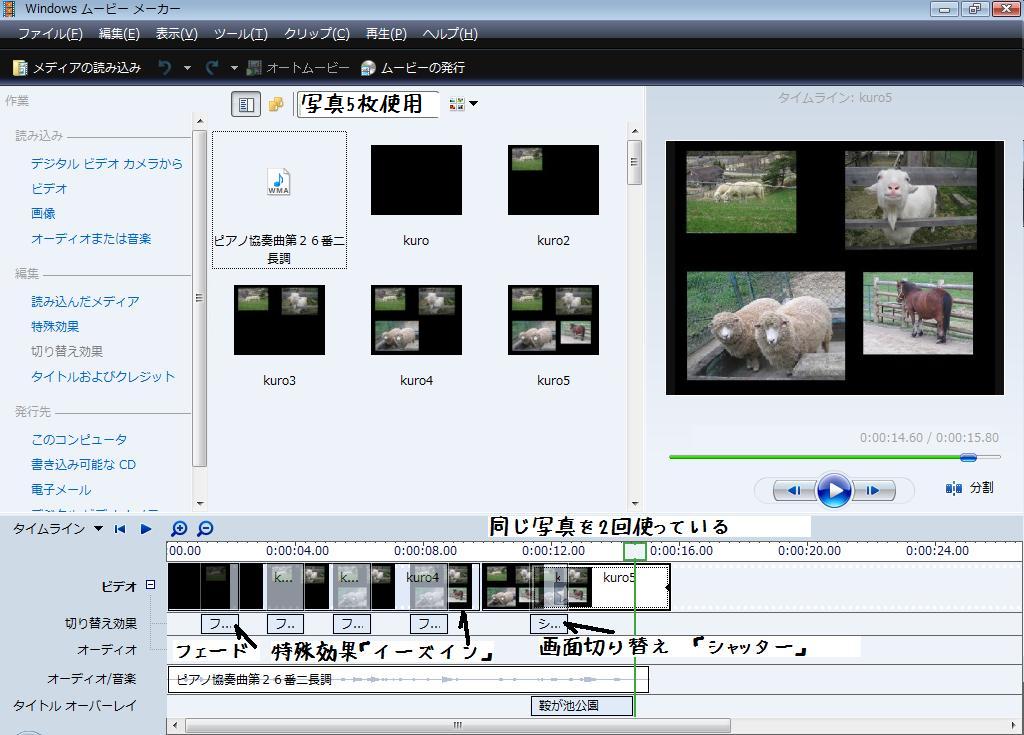Image resolution: width=1024 pixels, height=735 pixels.
Task: Click the Redo arrow icon
Action: click(212, 67)
